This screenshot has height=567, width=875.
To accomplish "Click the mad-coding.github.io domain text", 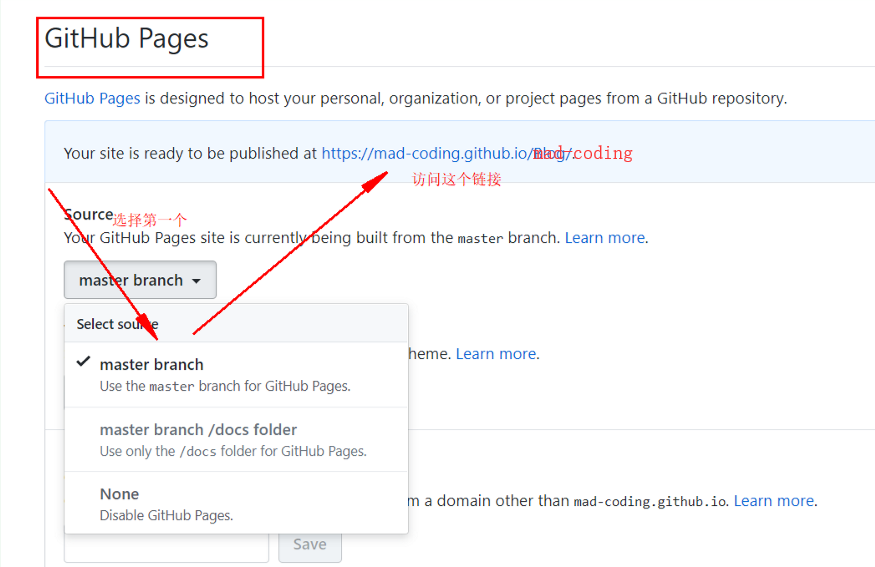I will (650, 501).
